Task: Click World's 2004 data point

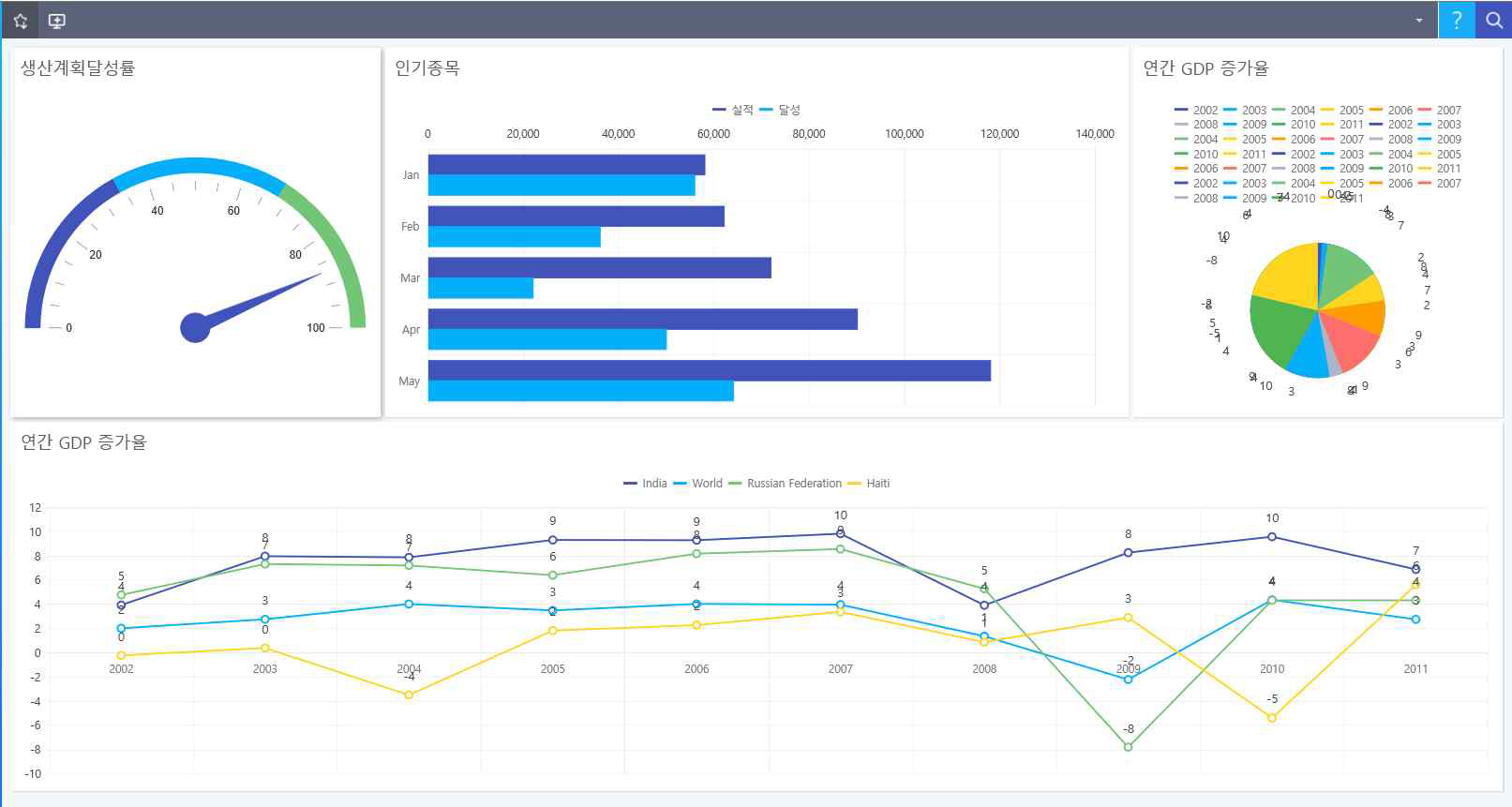Action: (409, 605)
